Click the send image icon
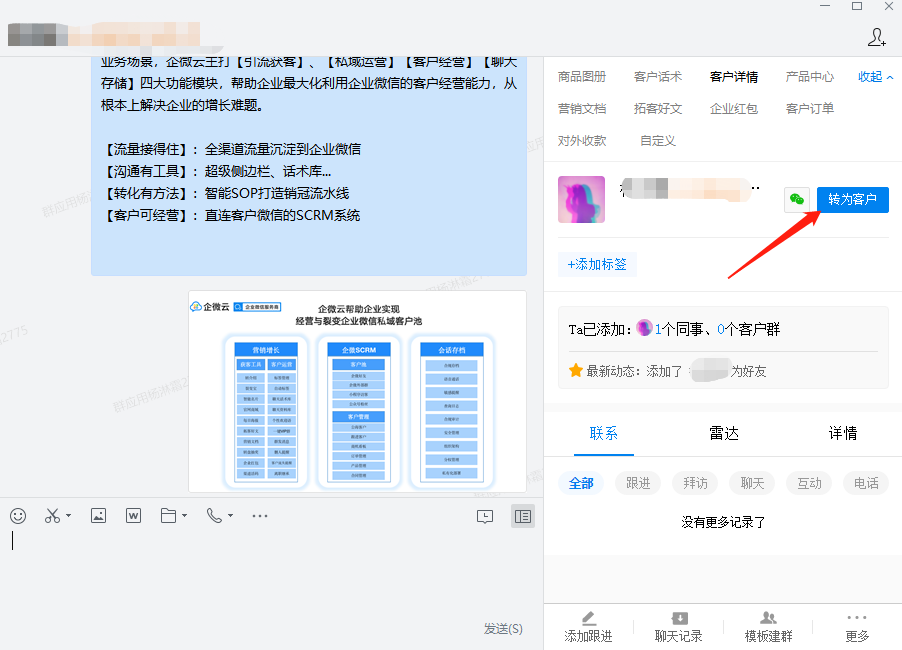The height and width of the screenshot is (650, 902). (x=98, y=516)
